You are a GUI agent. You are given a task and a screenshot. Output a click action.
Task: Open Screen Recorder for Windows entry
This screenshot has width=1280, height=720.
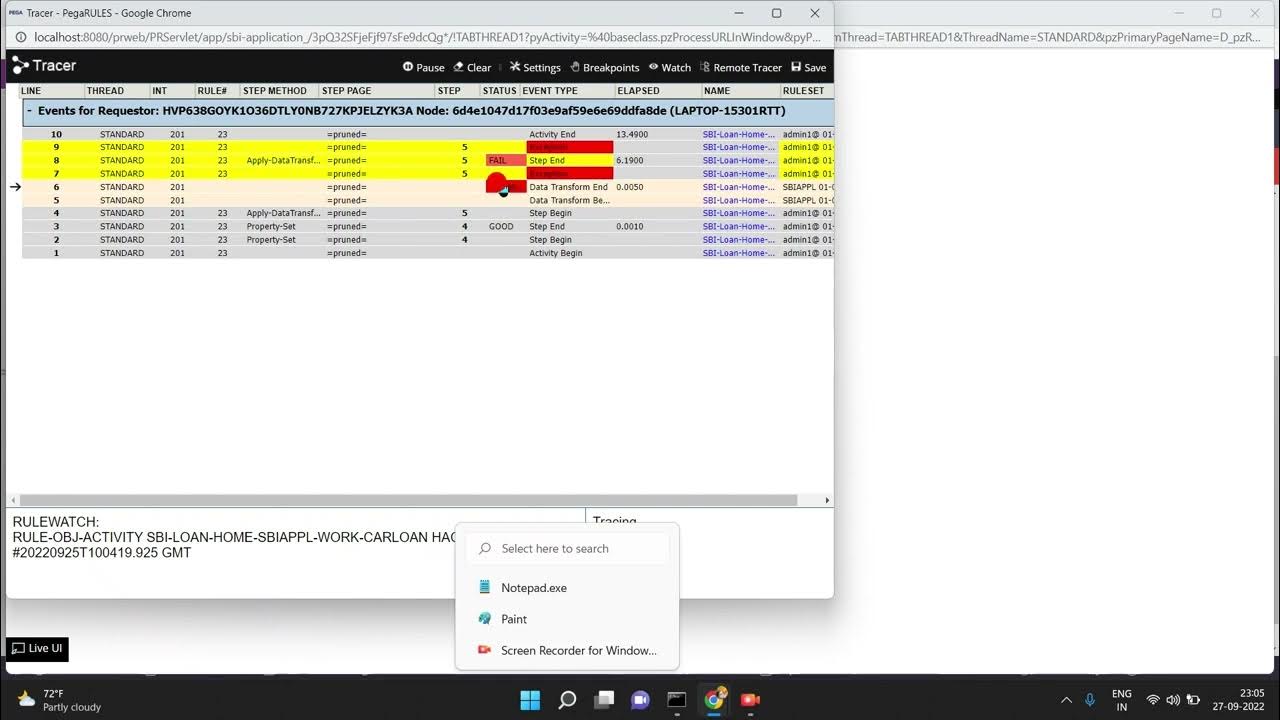(567, 650)
